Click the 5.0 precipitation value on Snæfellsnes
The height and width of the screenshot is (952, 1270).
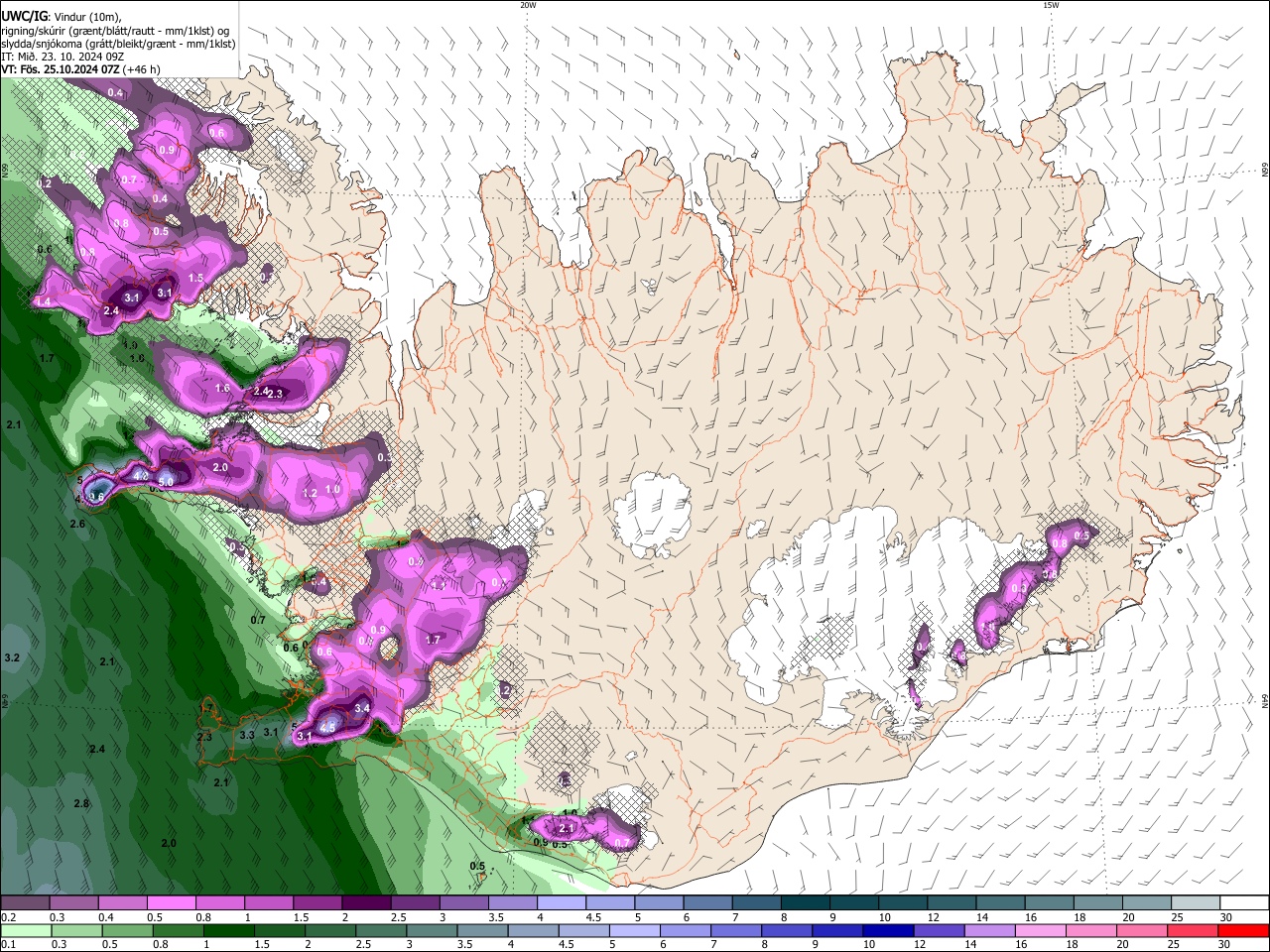pyautogui.click(x=166, y=482)
